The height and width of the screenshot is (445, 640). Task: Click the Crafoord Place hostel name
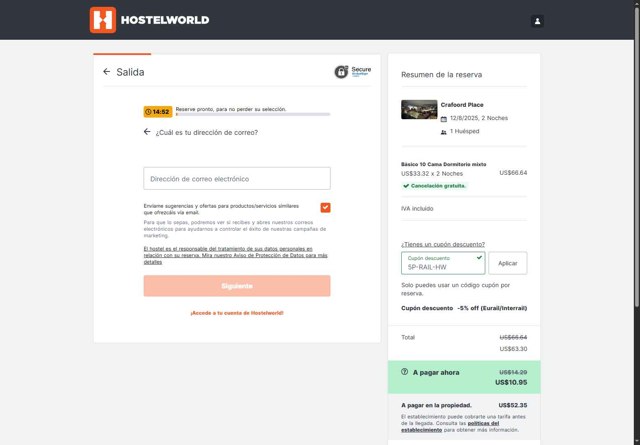(x=462, y=105)
